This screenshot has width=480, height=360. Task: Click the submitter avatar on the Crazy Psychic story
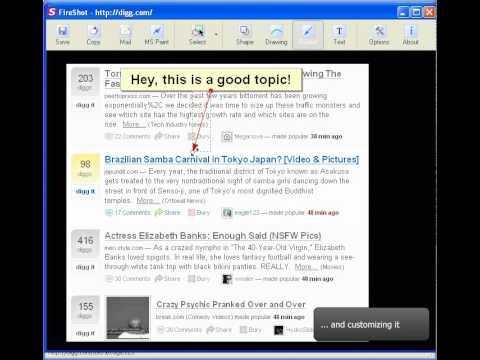pyautogui.click(x=278, y=330)
